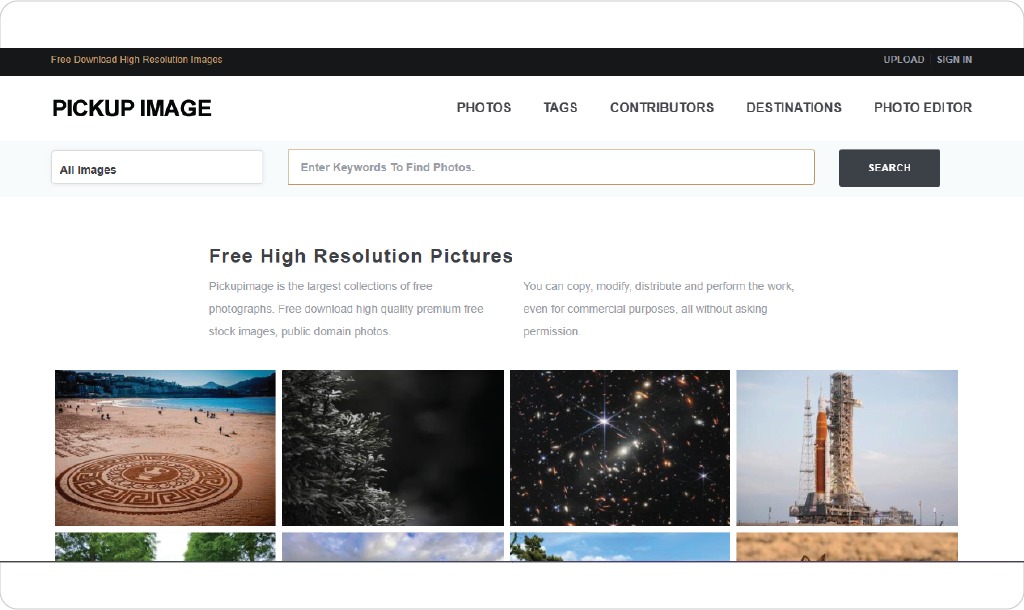Open the cloudy sky thumbnail in second row
Screen dimensions: 1024x610
coord(393,546)
